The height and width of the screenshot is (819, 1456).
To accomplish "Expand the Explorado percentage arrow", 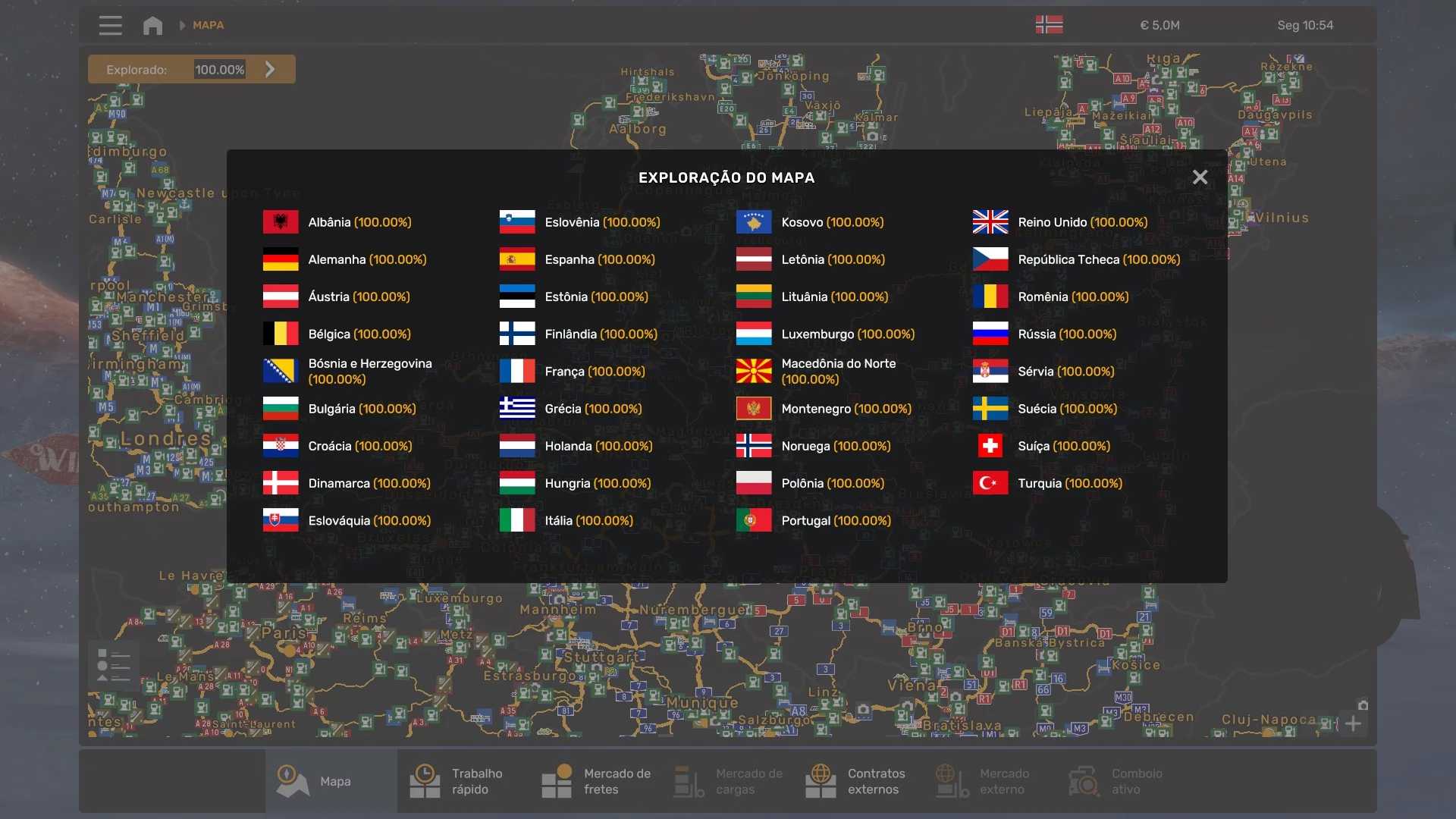I will 270,69.
